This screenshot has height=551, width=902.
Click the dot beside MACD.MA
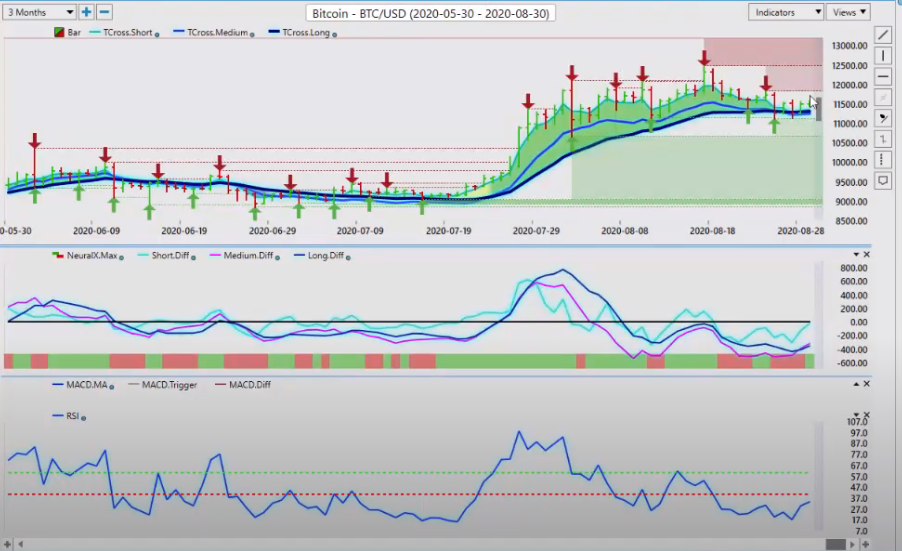112,387
